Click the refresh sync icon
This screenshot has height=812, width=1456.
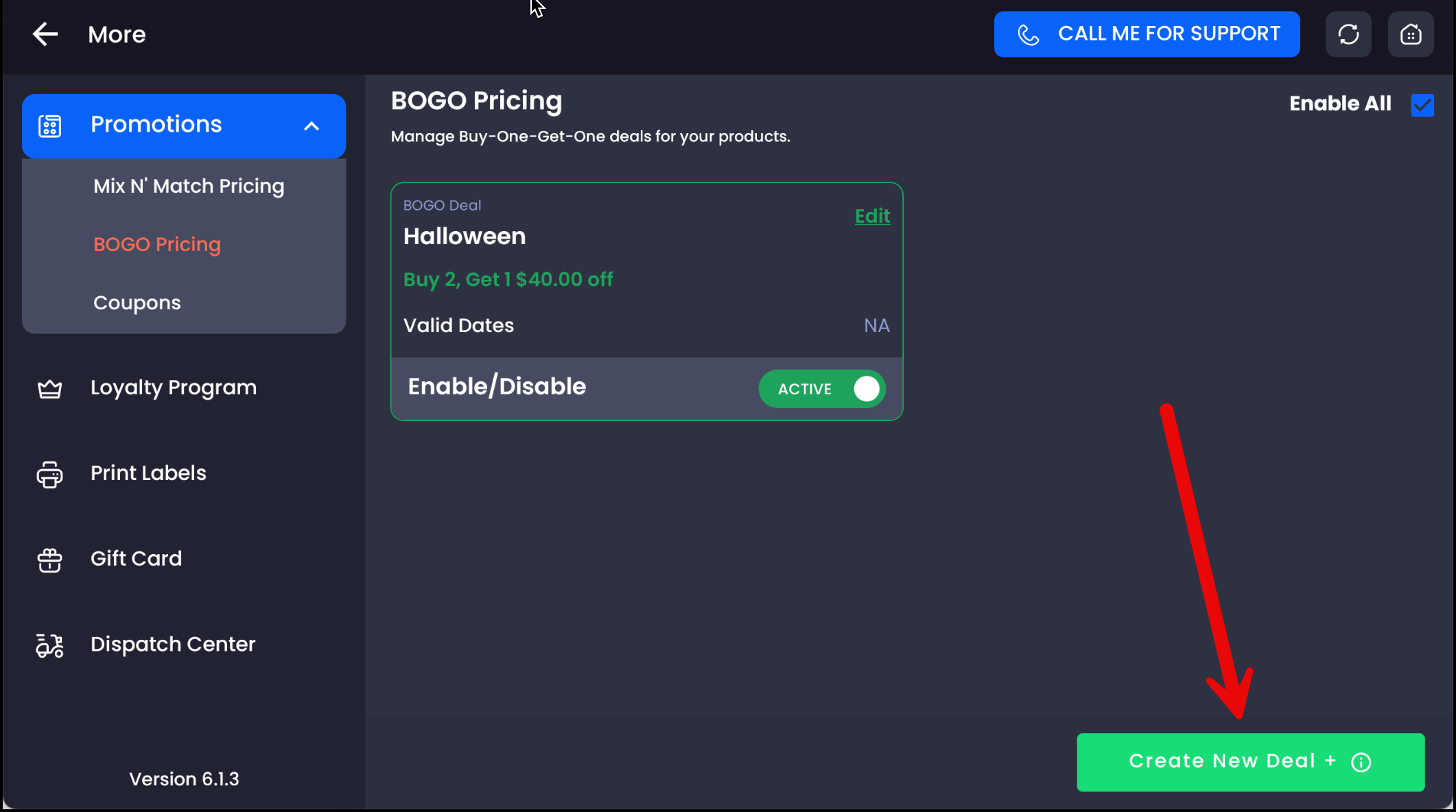click(x=1348, y=34)
